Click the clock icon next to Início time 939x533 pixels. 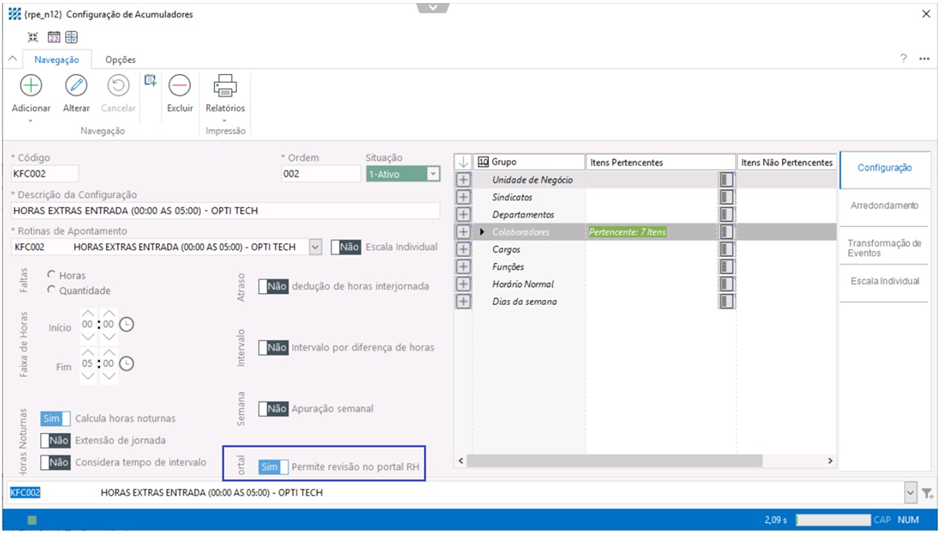(x=127, y=325)
